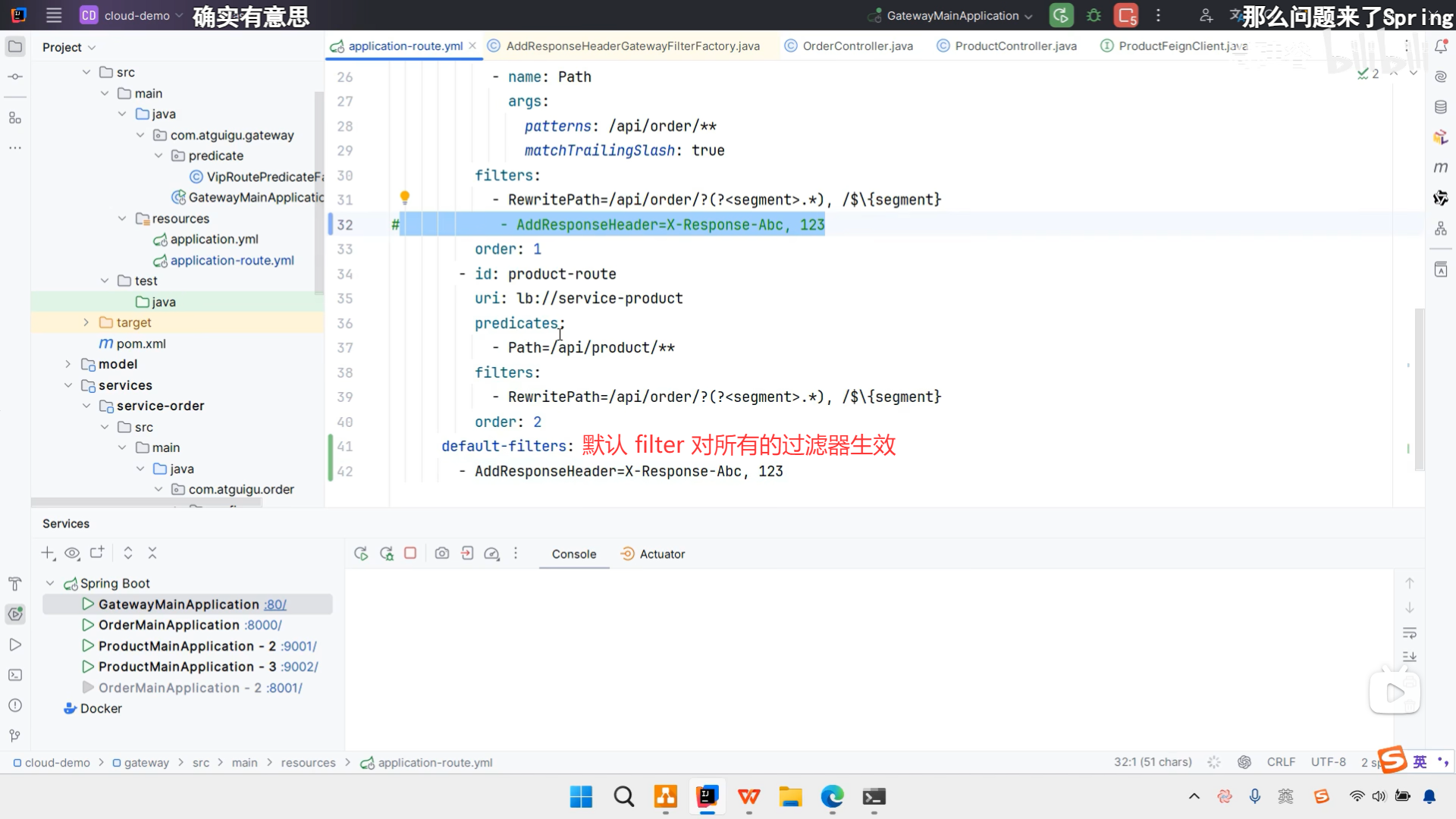
Task: Open Microsoft Edge from the taskbar
Action: click(x=832, y=797)
